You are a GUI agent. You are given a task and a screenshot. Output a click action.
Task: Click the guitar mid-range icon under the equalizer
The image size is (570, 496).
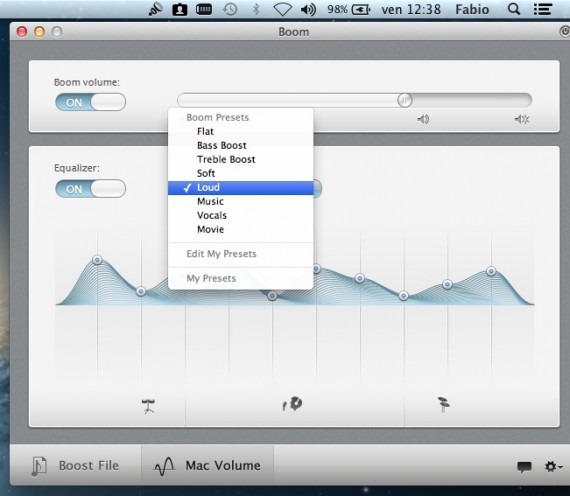point(293,404)
